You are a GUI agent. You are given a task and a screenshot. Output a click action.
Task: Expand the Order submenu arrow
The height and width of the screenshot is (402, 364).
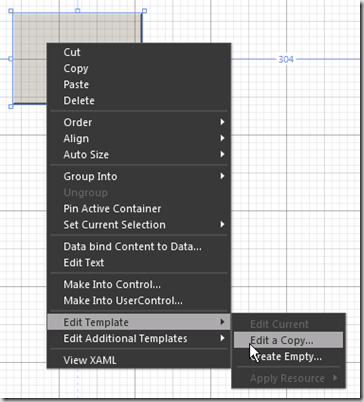pyautogui.click(x=222, y=122)
